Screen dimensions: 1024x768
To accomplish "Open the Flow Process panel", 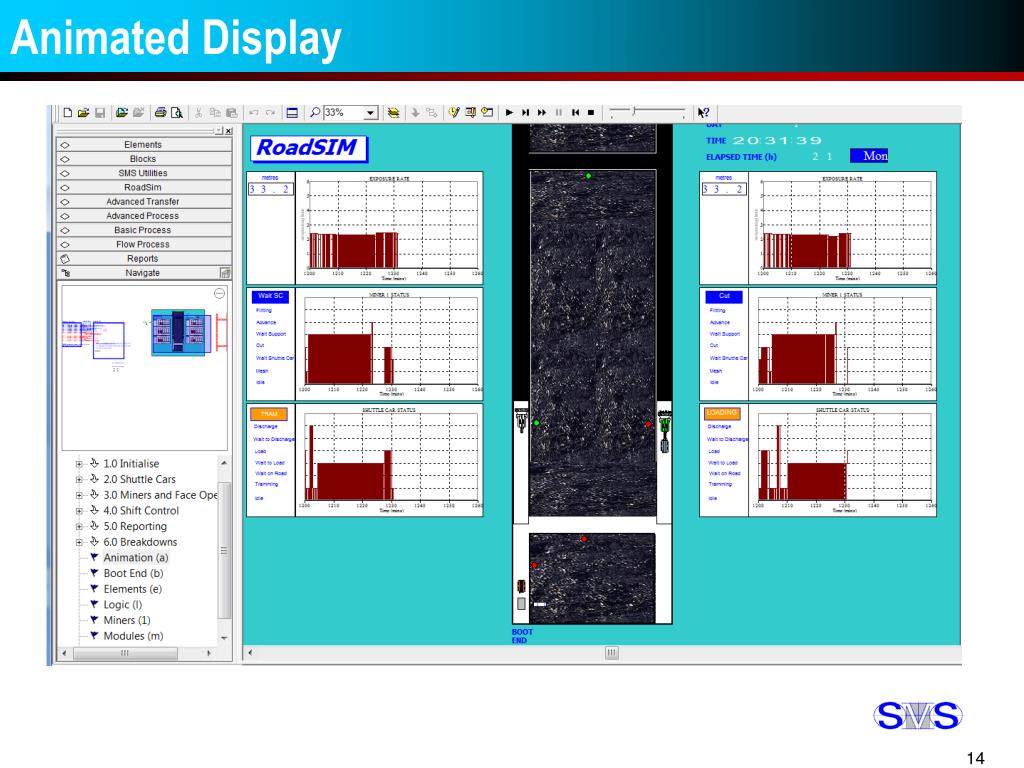I will 144,245.
